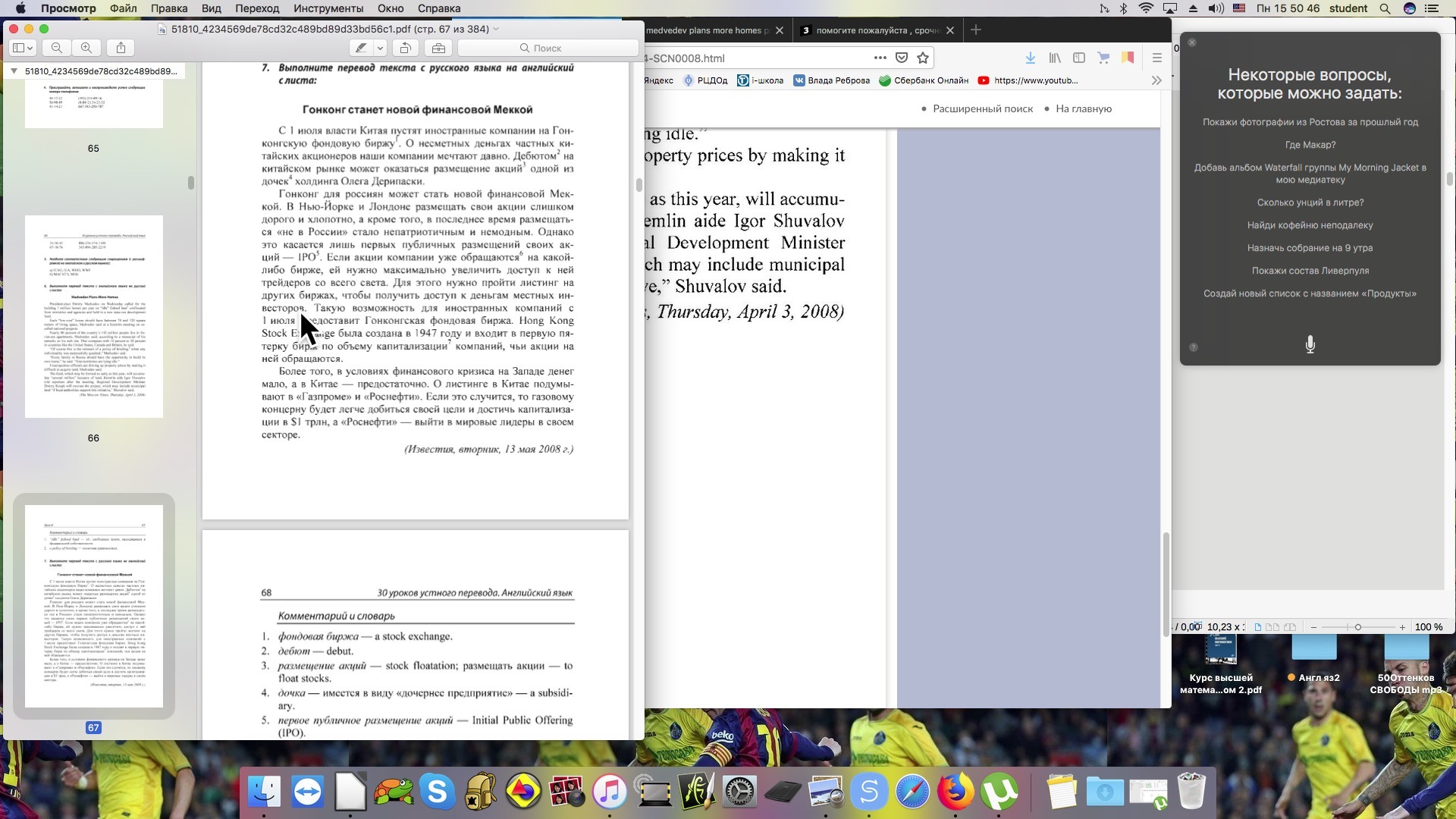Show the Preview markup toolbar toolbox
This screenshot has height=819, width=1456.
tap(438, 48)
